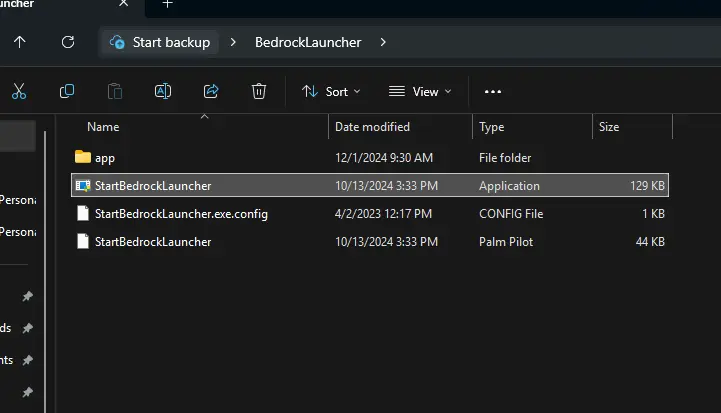Click the Rename icon
The height and width of the screenshot is (413, 721).
click(x=163, y=91)
